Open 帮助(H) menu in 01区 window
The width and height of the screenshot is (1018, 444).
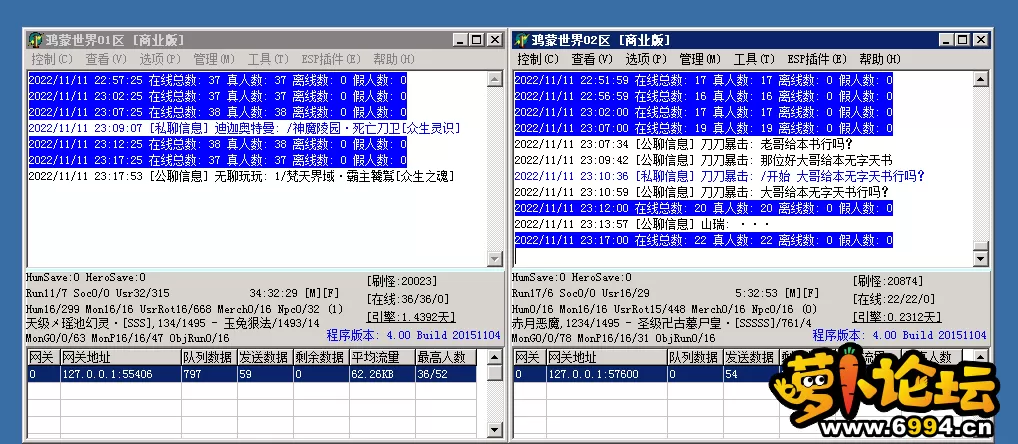[x=393, y=59]
